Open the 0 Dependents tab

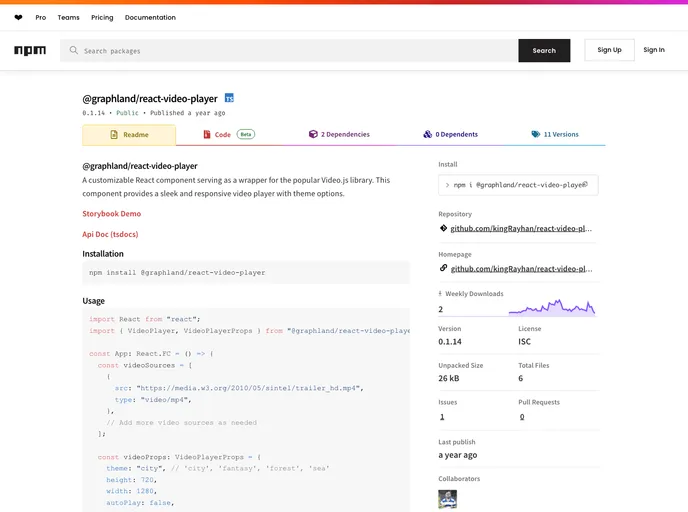[451, 134]
